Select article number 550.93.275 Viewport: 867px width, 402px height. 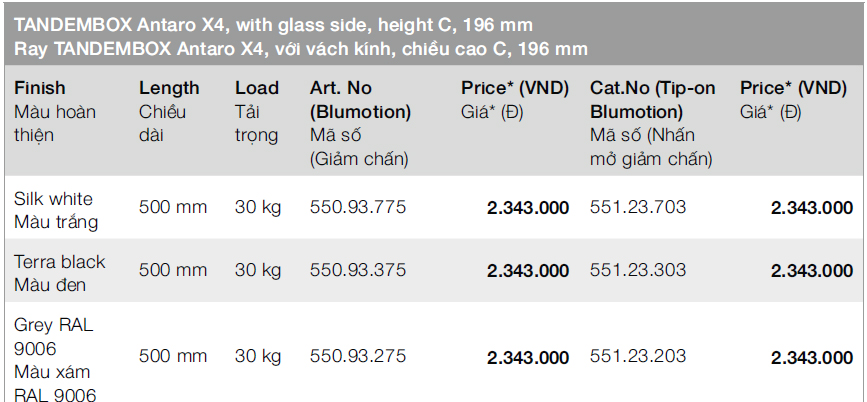coord(358,356)
